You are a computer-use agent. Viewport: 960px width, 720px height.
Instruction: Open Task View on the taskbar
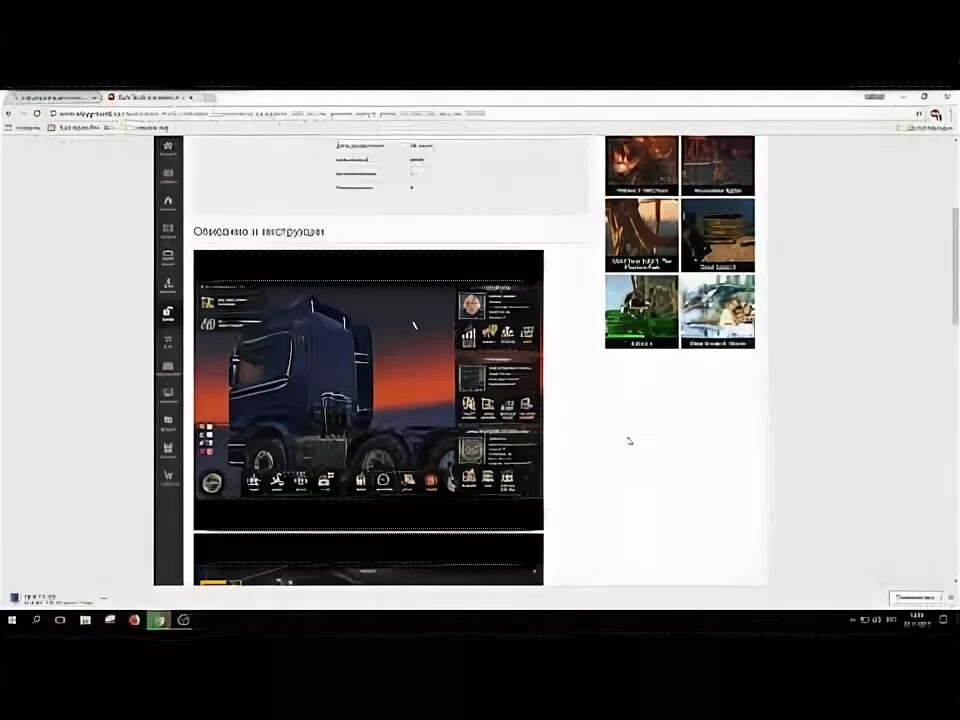point(60,620)
